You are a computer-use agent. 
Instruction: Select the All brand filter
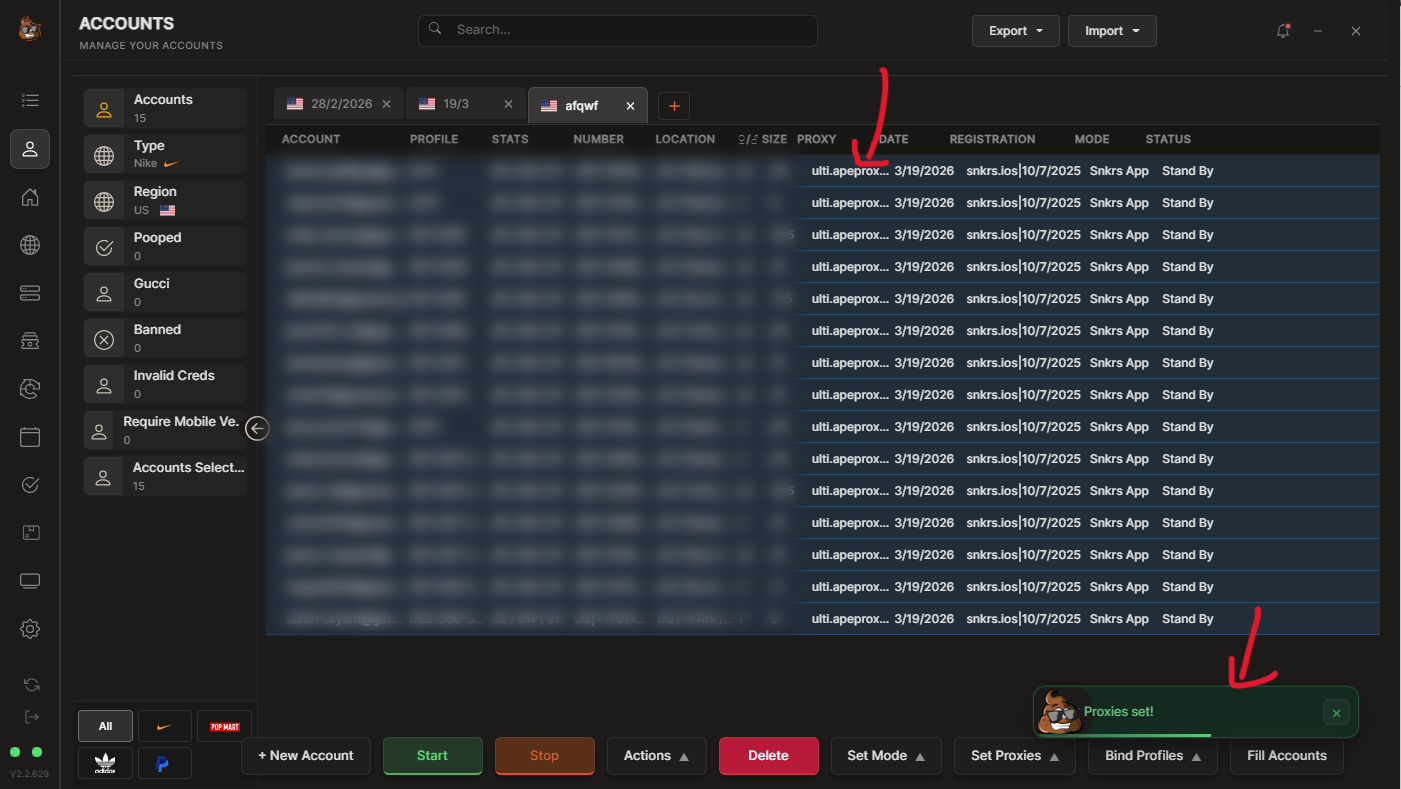[105, 726]
